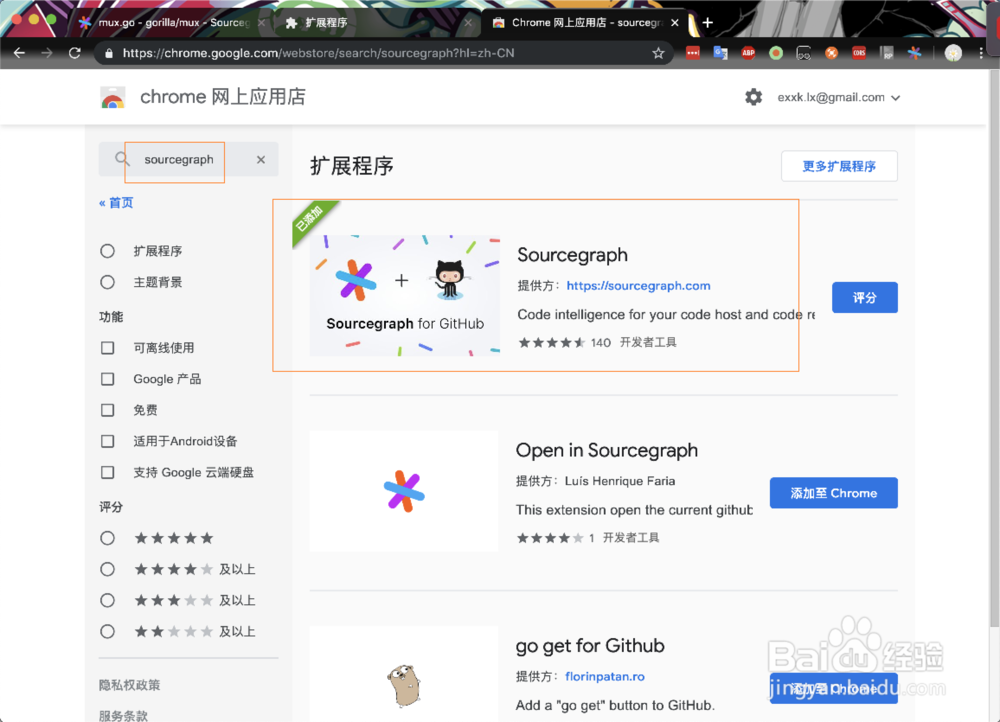Viewport: 1000px width, 722px height.
Task: Check the 支持 Google 云端硬盘 checkbox
Action: (x=108, y=472)
